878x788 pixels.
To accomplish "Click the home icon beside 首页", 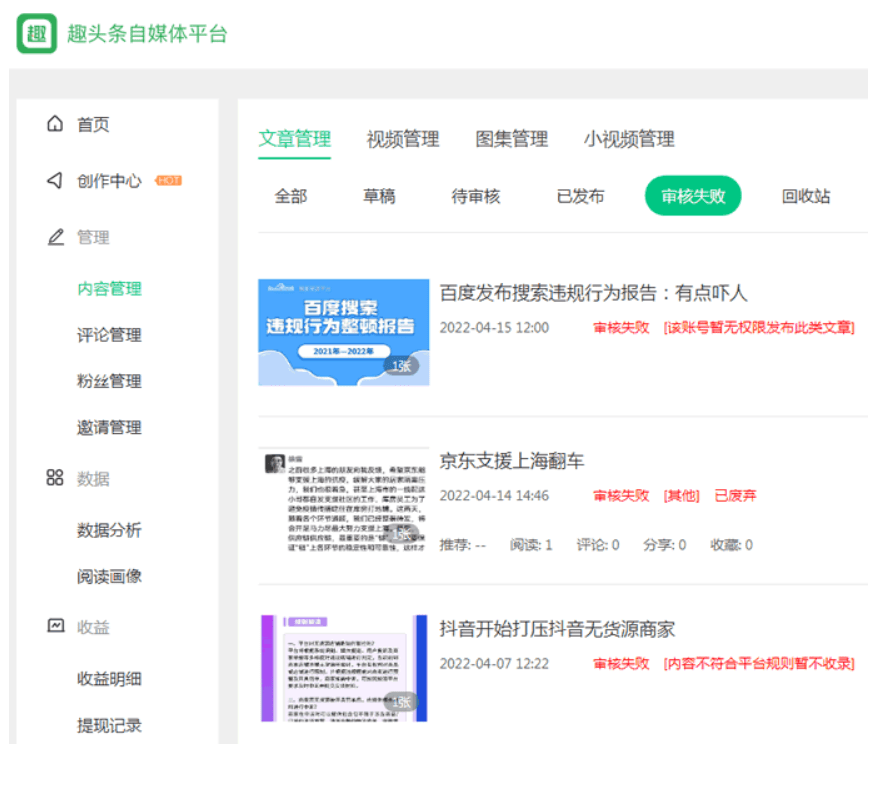I will (x=55, y=123).
